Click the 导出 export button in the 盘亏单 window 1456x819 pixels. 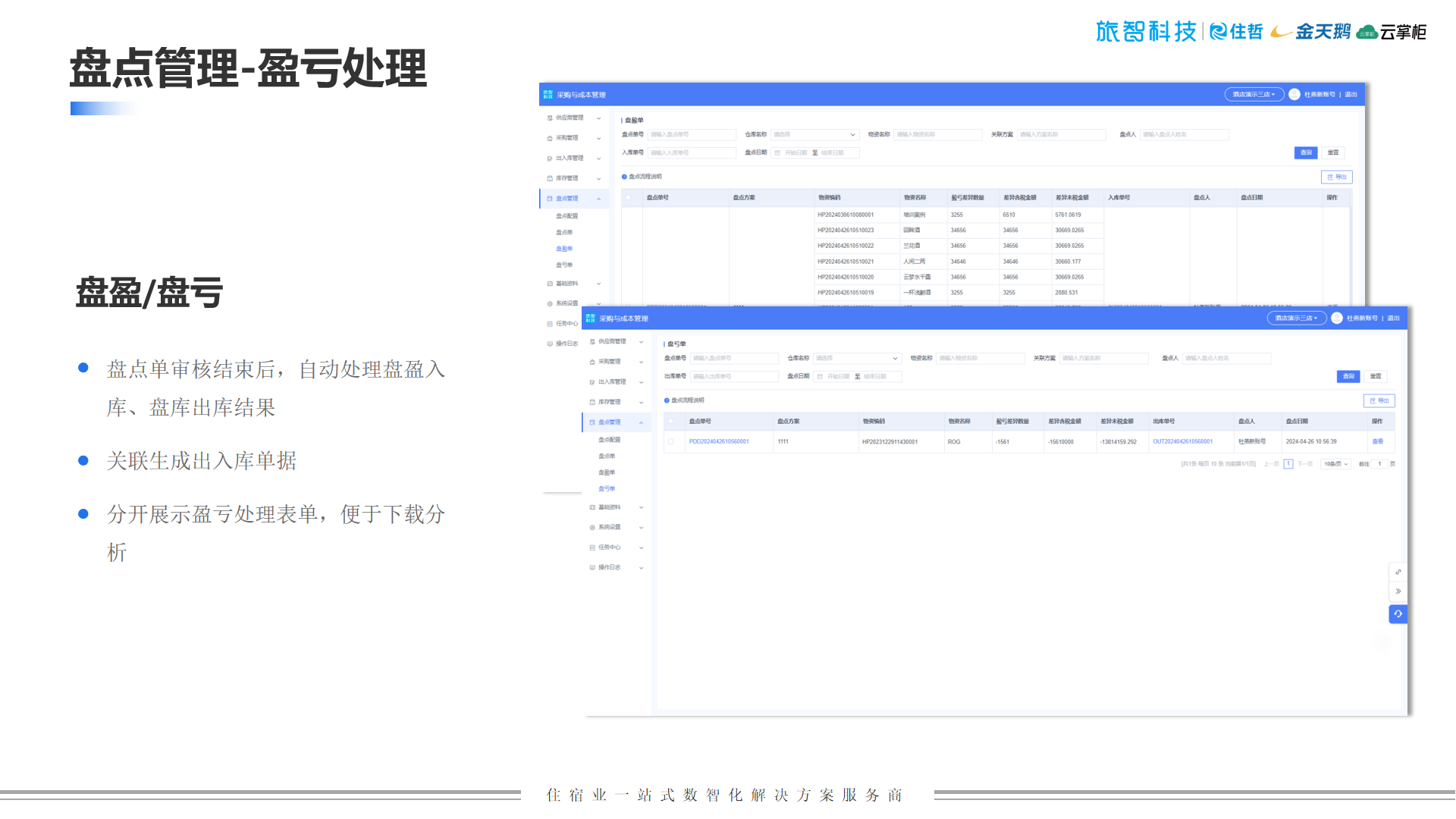1379,400
